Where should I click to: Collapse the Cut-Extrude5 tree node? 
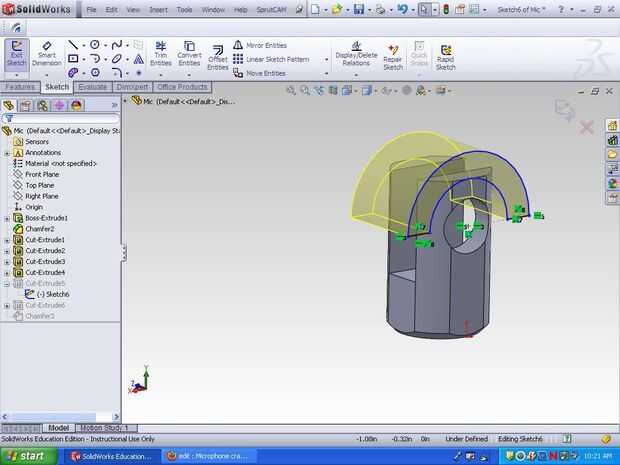tap(7, 283)
